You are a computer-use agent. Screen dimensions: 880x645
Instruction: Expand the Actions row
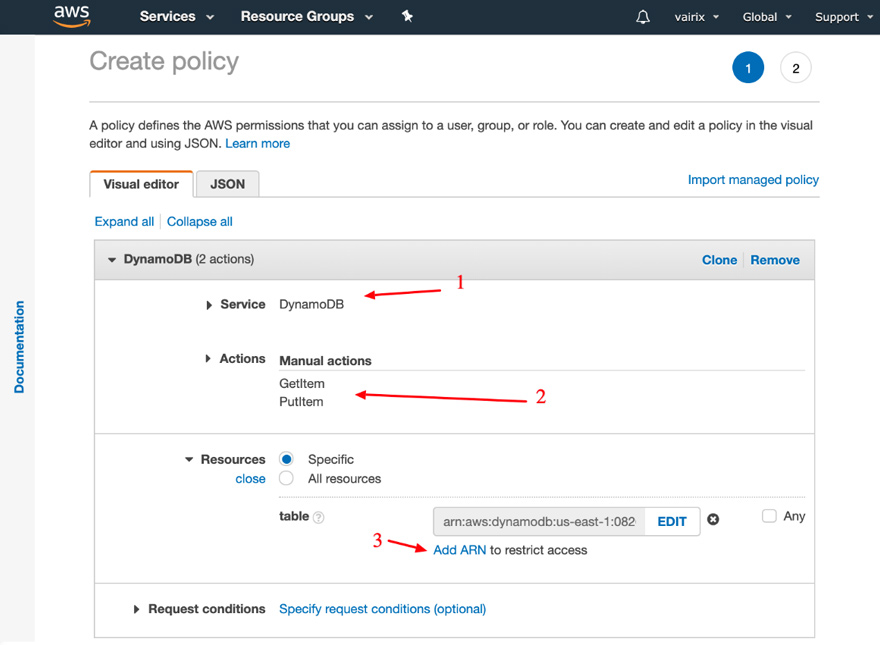pos(208,358)
